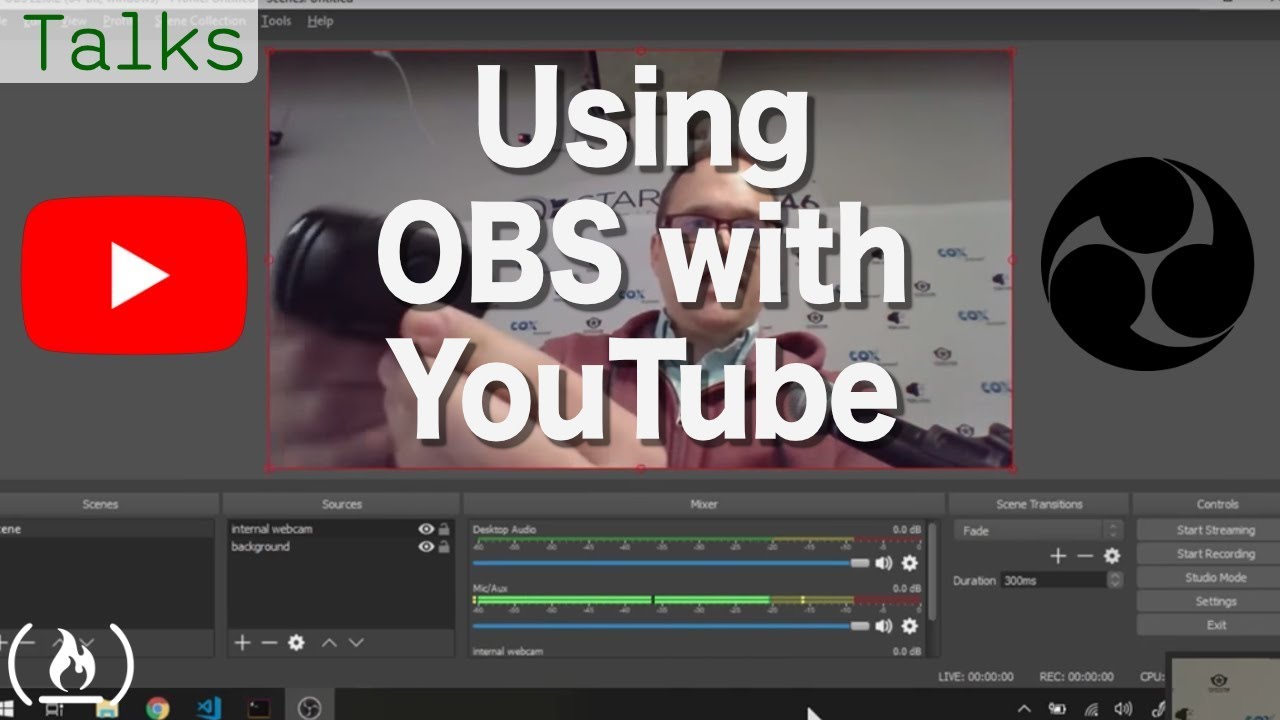Click the Mixer panel scrollbar
Viewport: 1280px width, 720px height.
pyautogui.click(x=932, y=572)
